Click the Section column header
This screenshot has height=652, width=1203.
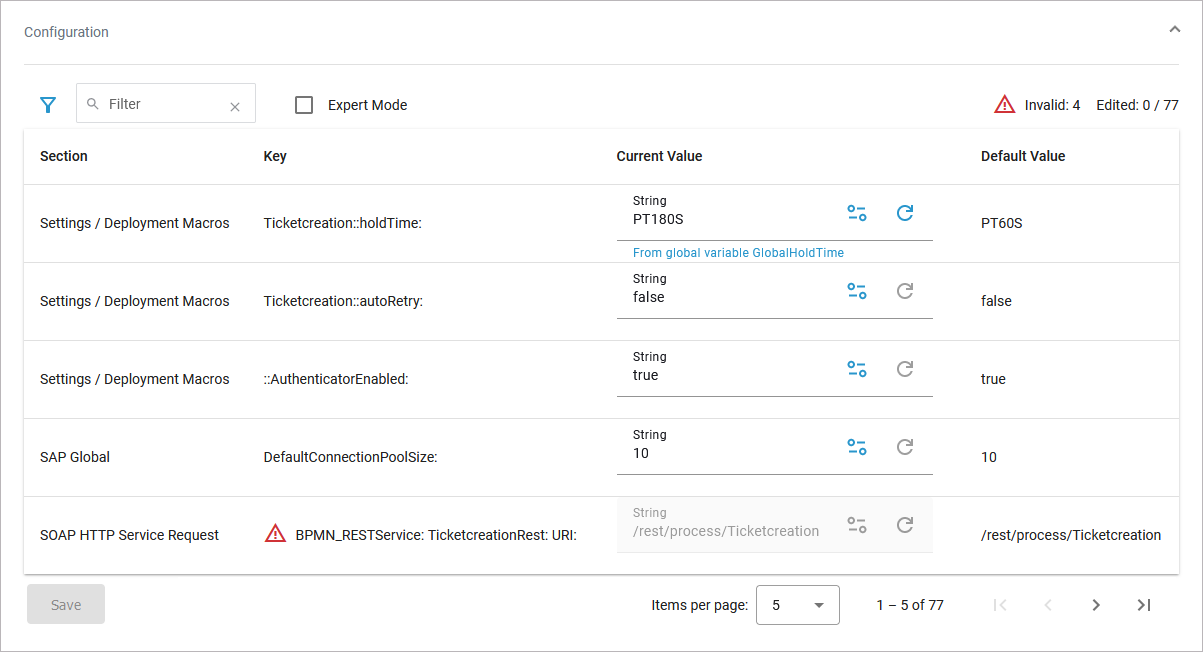click(64, 156)
